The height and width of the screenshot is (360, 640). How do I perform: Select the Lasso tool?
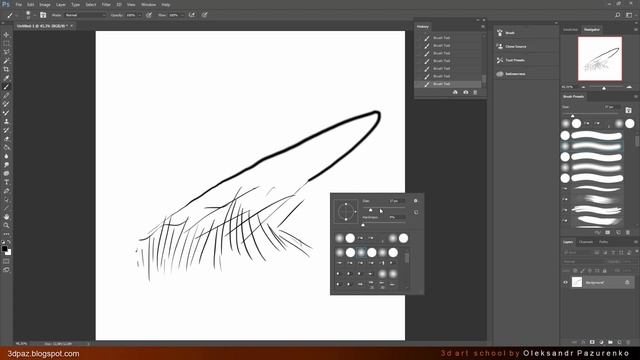point(6,52)
